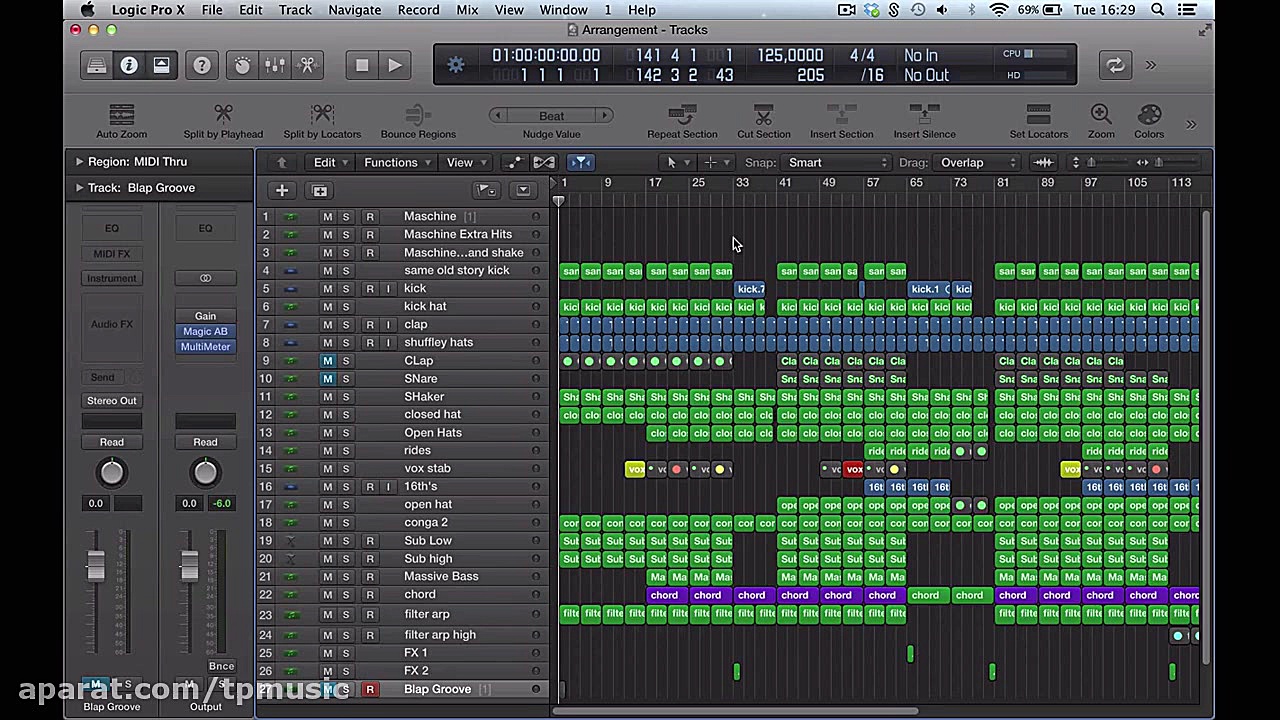Click Duplicate Track button

(319, 190)
